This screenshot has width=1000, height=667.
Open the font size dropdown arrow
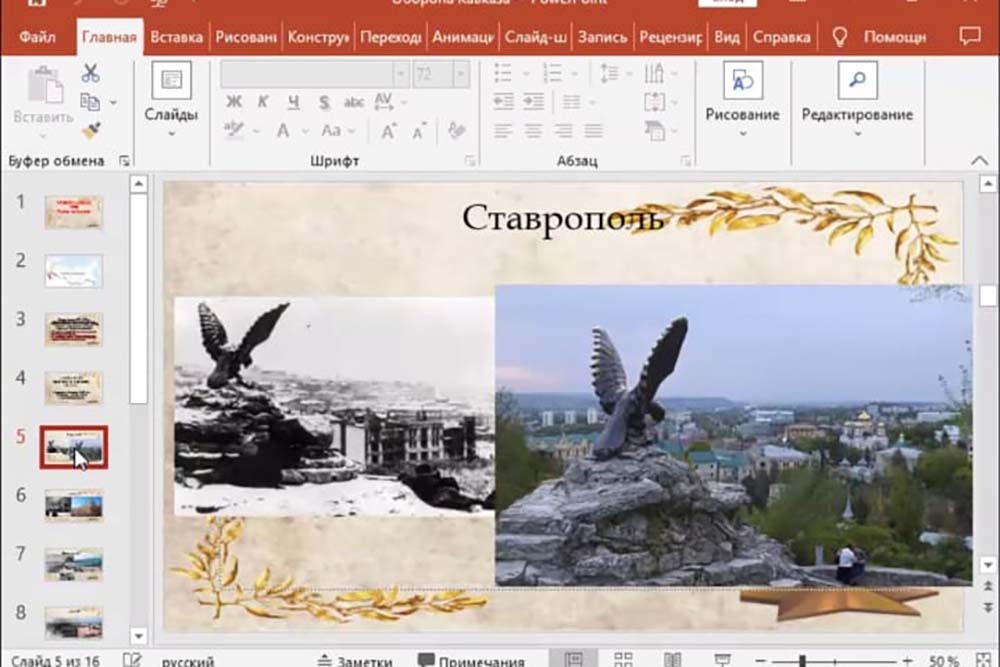[460, 75]
